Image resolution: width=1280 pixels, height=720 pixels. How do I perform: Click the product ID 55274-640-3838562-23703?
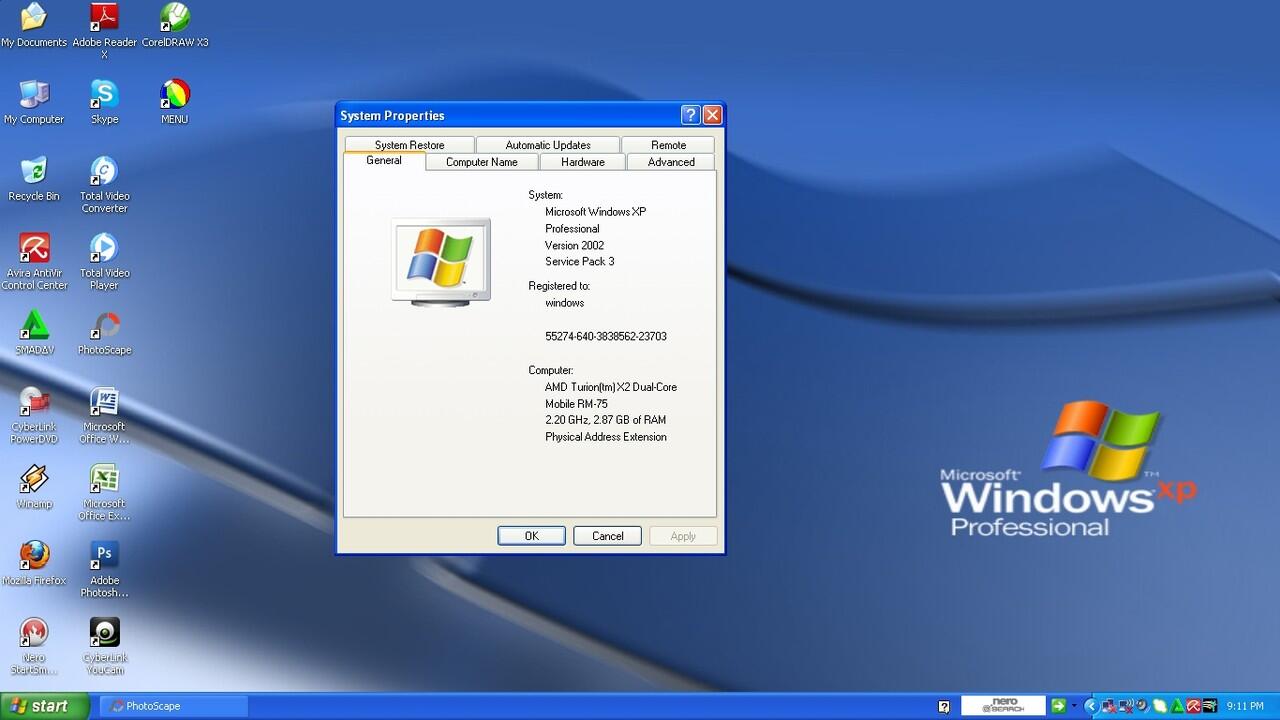[x=606, y=336]
